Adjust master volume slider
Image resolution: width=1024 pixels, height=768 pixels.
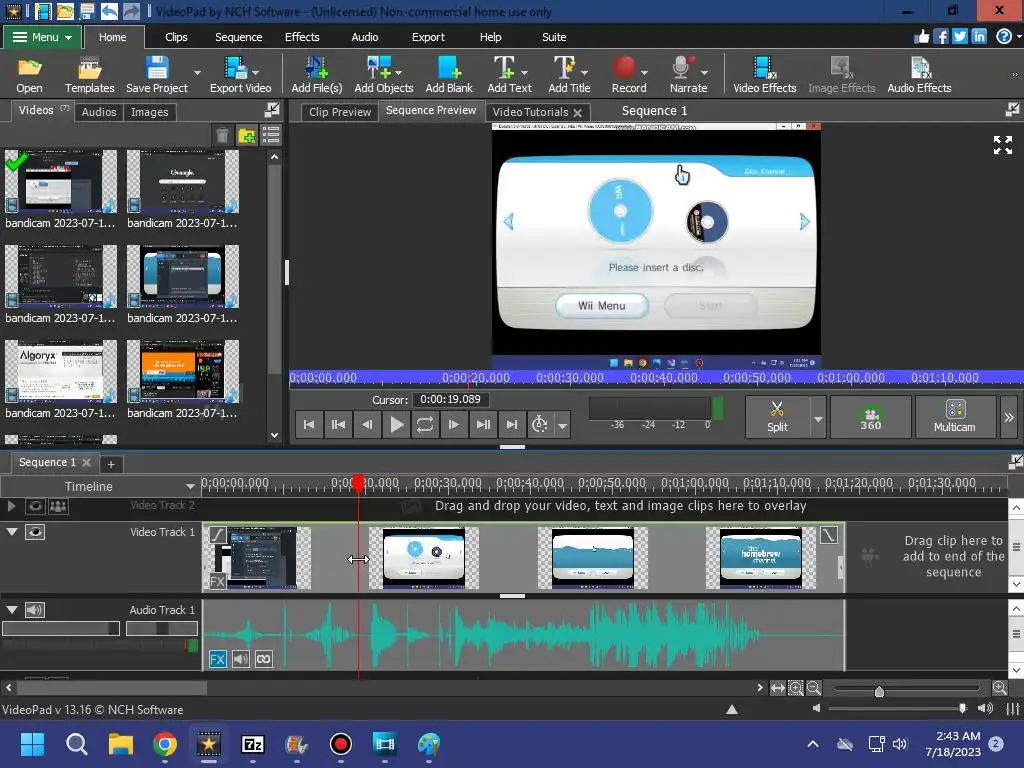tap(962, 708)
